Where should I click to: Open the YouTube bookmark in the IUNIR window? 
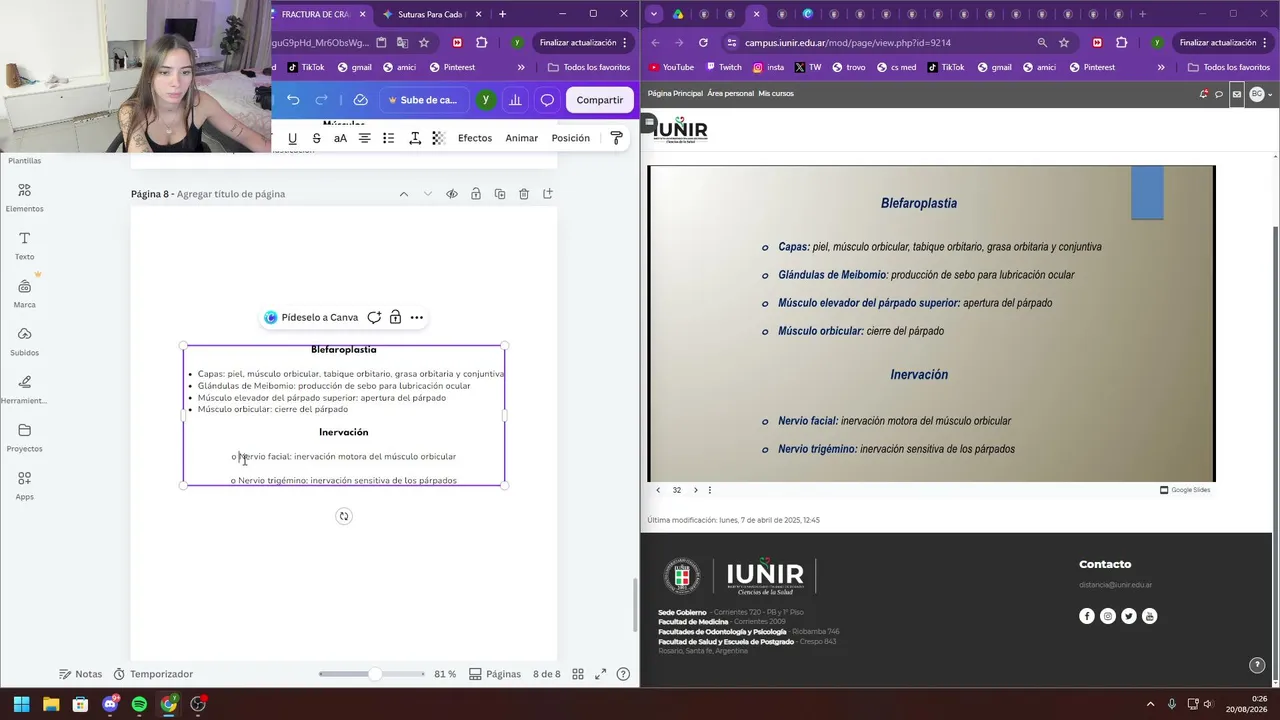(x=671, y=67)
